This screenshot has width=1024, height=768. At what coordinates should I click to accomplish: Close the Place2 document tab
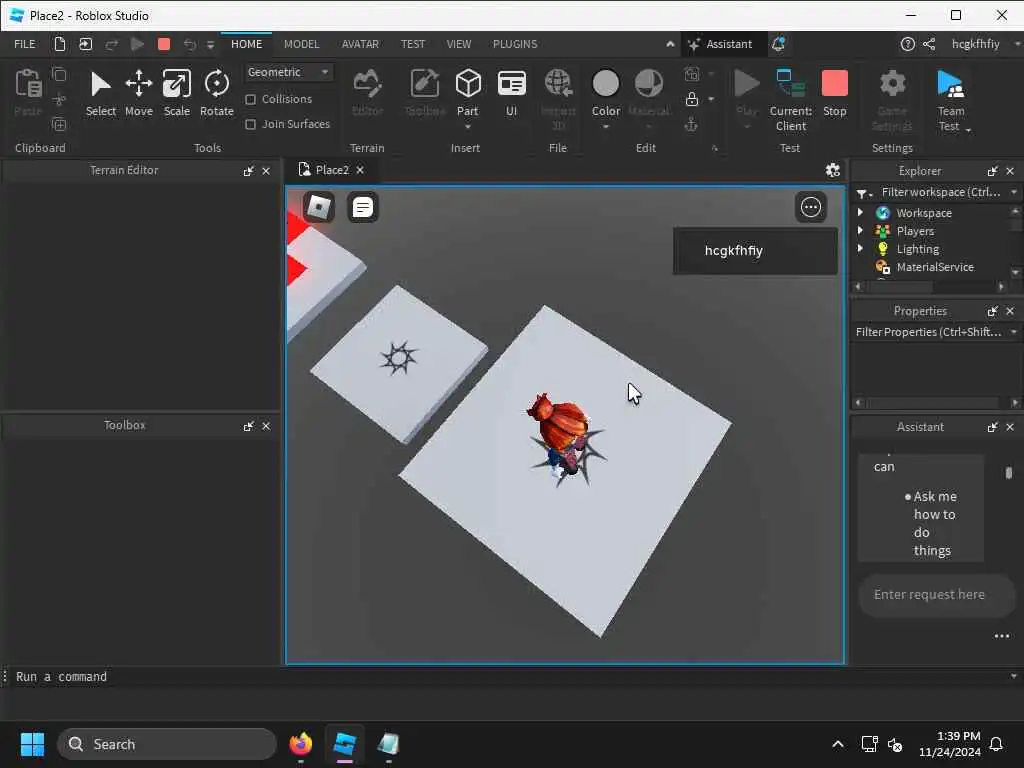[x=360, y=170]
